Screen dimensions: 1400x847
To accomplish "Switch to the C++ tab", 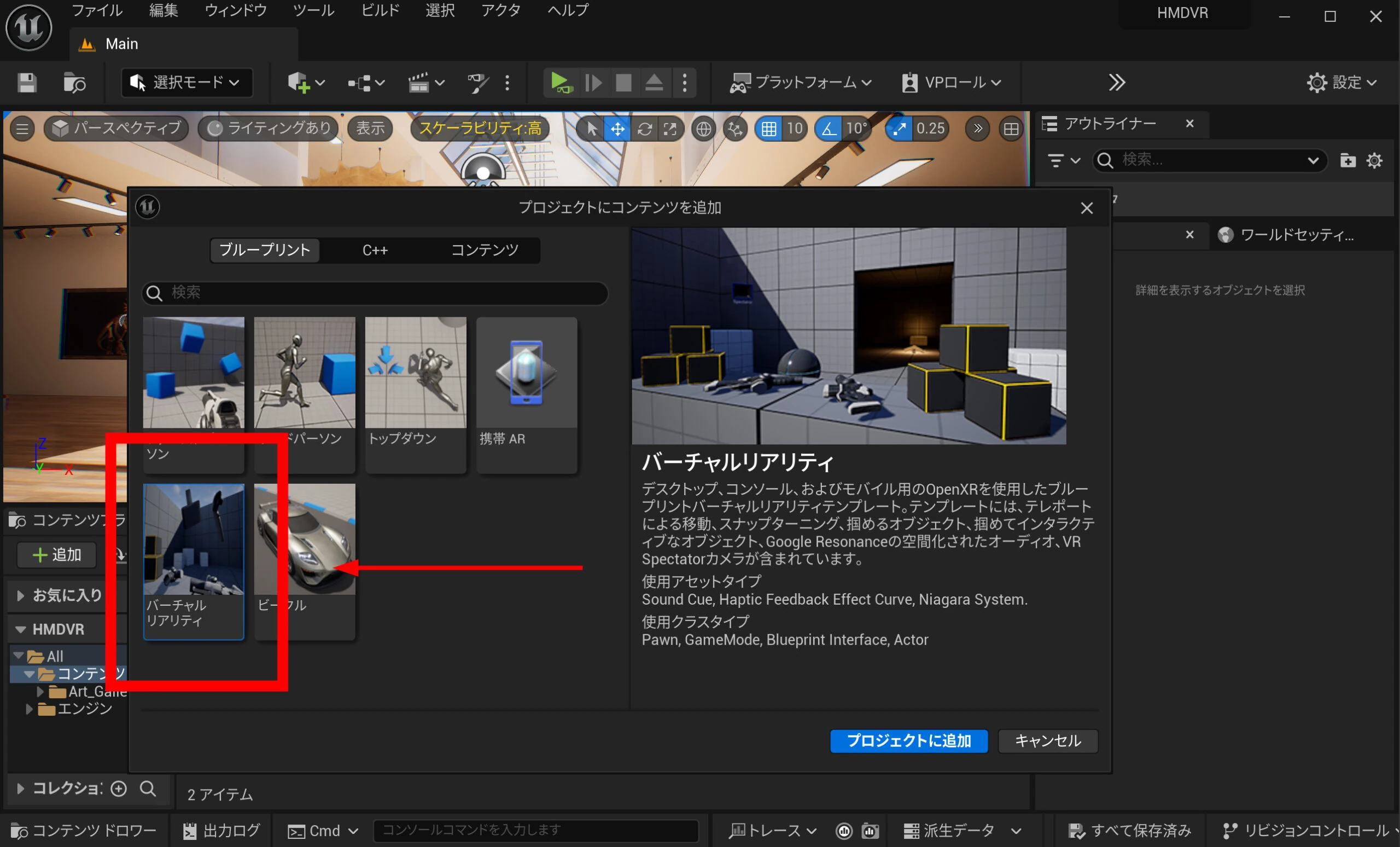I will coord(375,250).
